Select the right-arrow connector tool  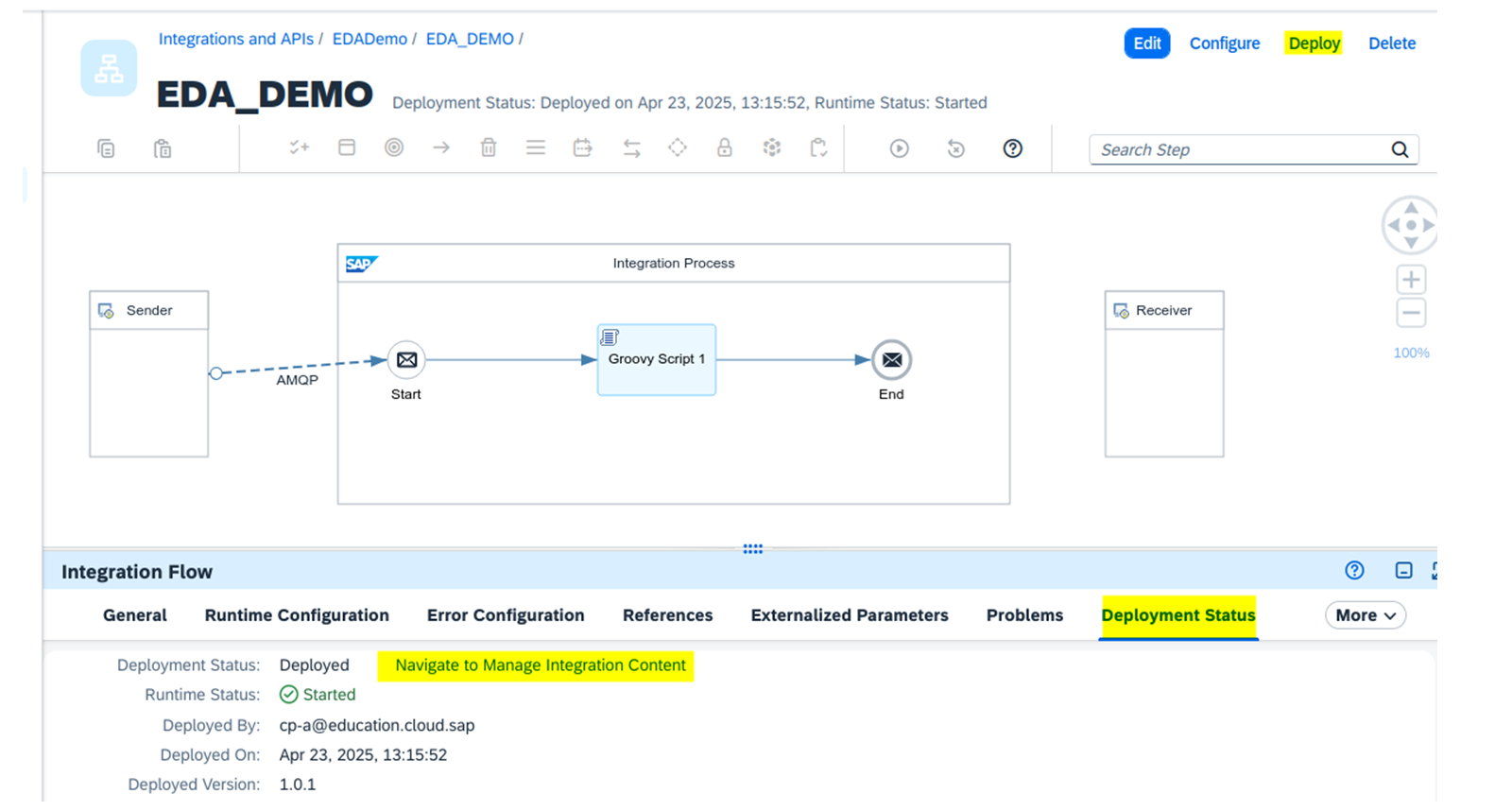tap(441, 147)
